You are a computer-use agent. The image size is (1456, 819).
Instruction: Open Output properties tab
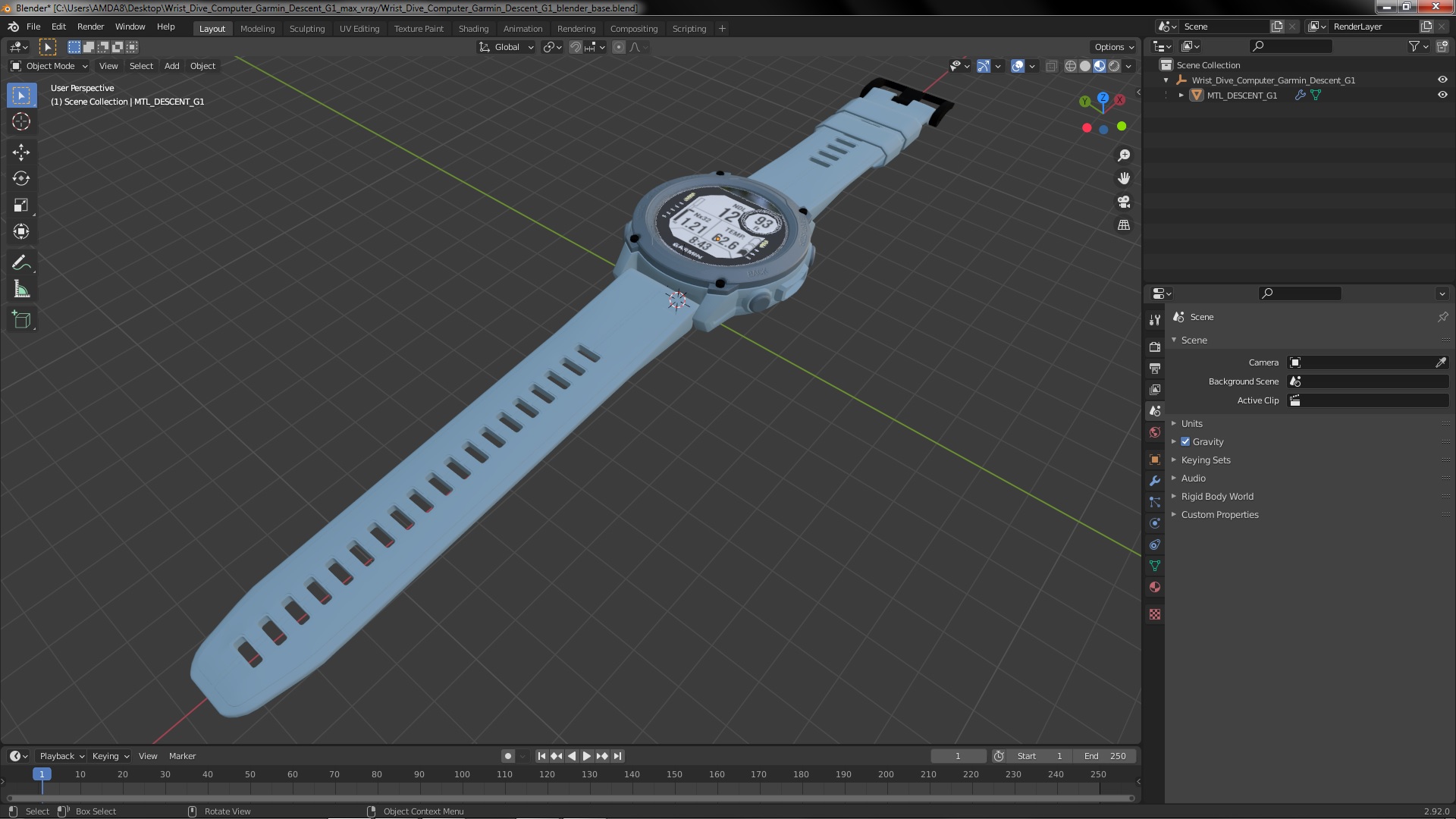pos(1155,368)
